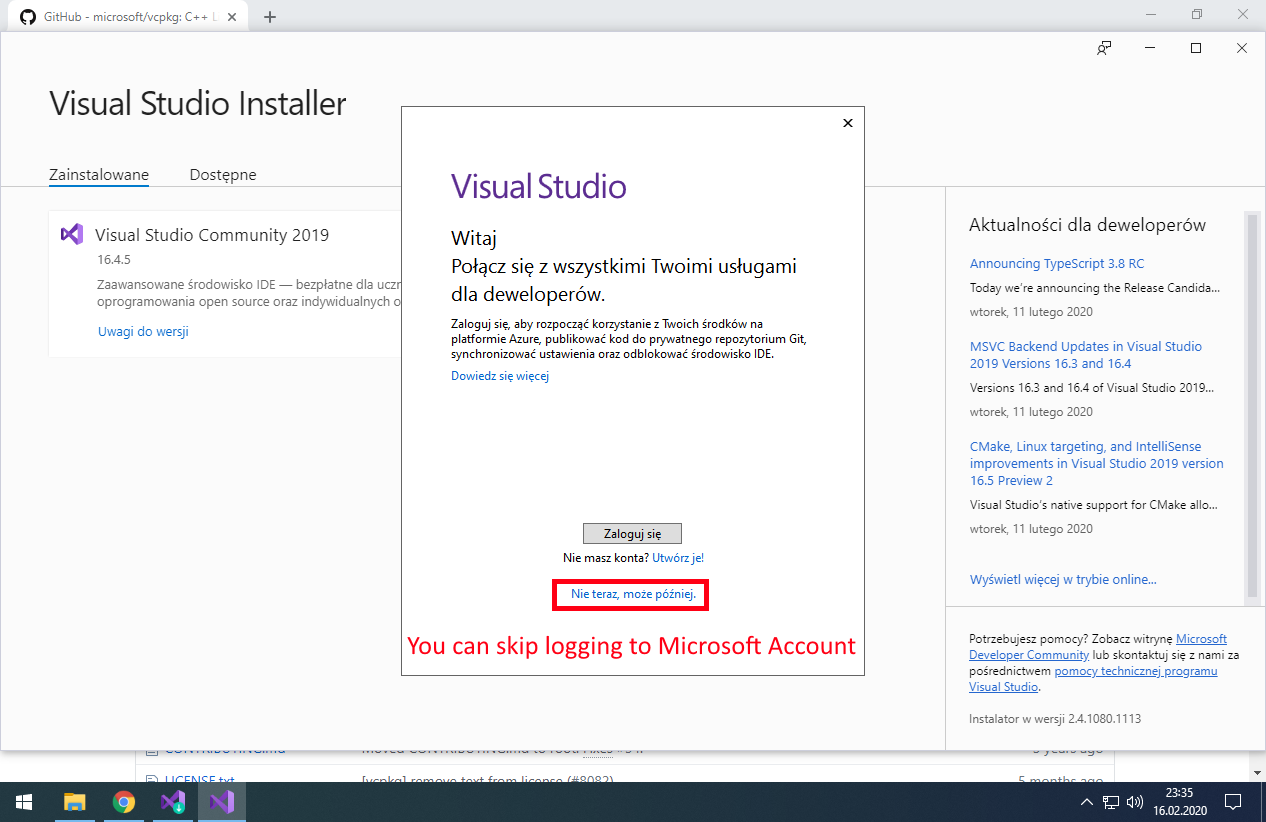1266x822 pixels.
Task: Open the Dostępne tab
Action: point(222,174)
